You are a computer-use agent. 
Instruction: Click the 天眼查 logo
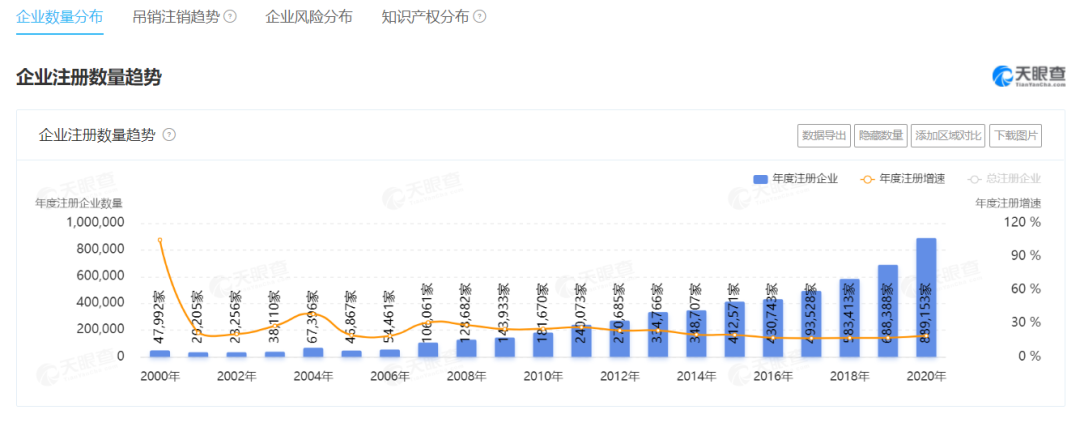pyautogui.click(x=1027, y=76)
